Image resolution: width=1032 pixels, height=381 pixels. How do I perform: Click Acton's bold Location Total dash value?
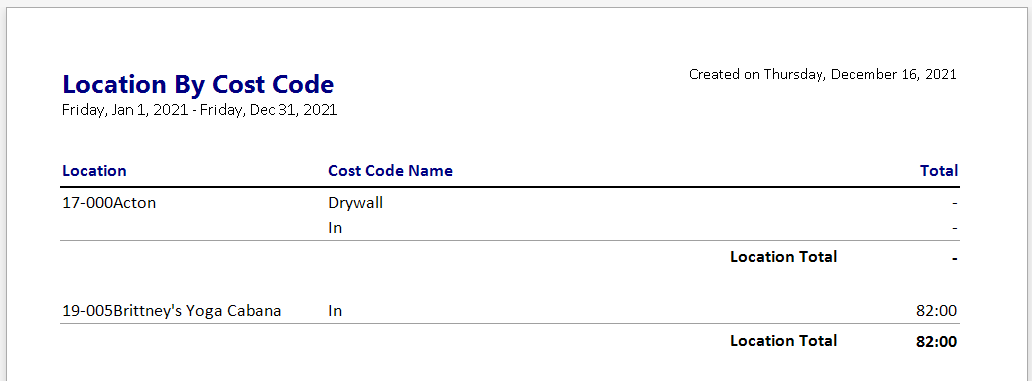[x=954, y=258]
